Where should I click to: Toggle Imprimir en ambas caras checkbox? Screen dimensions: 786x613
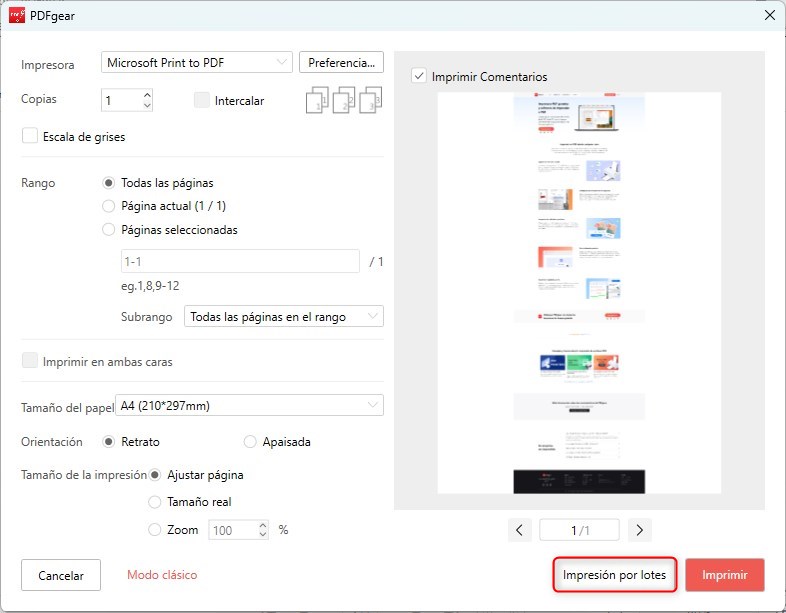[x=30, y=361]
